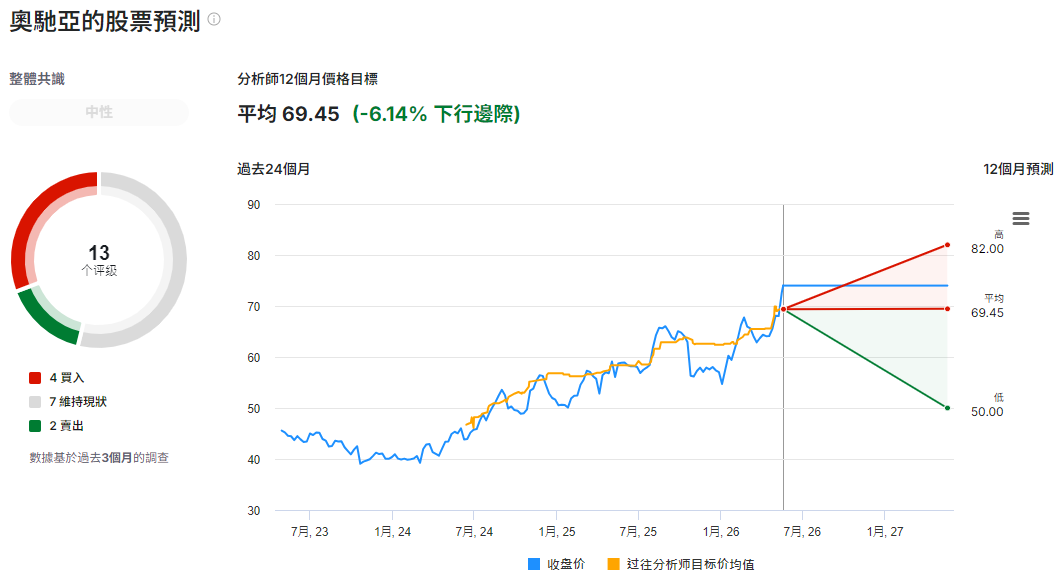The image size is (1059, 575).
Task: Click the 30 y-axis label
Action: [253, 511]
